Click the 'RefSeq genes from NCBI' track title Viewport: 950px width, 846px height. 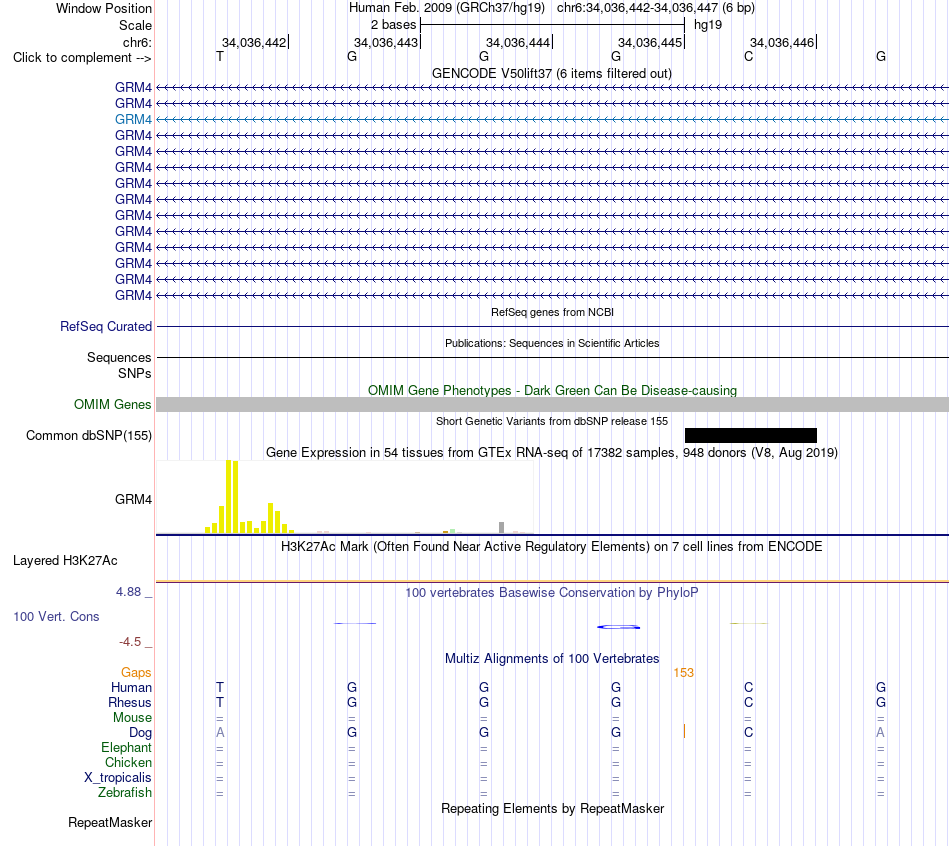[x=552, y=312]
